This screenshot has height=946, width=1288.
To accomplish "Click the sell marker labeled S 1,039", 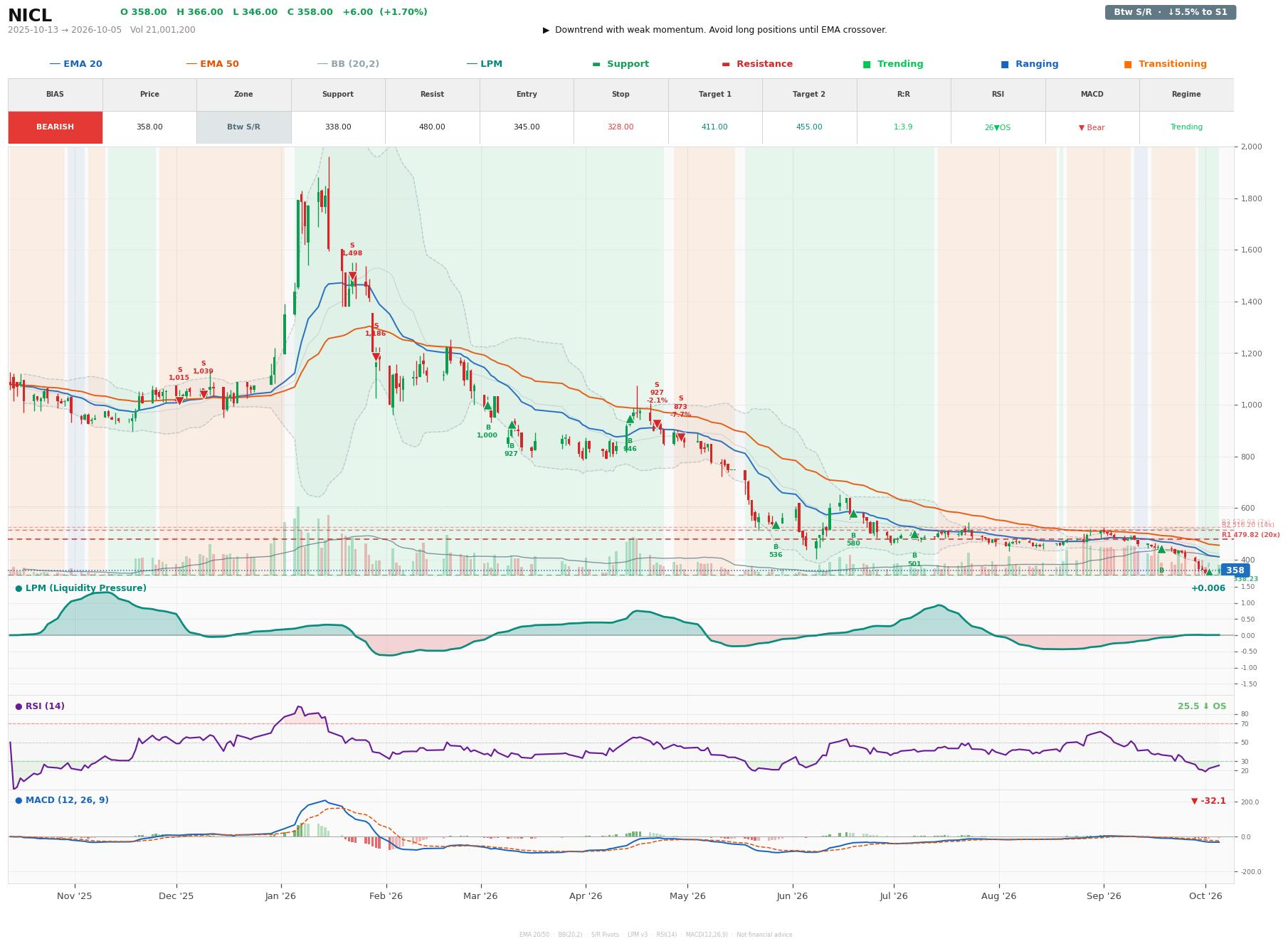I will pyautogui.click(x=204, y=394).
